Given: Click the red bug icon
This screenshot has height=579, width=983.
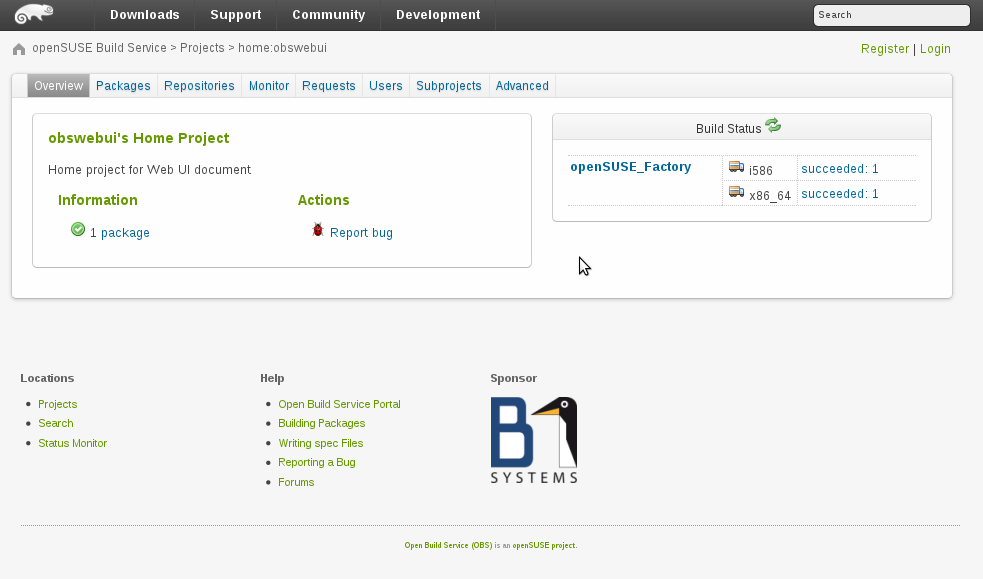Looking at the screenshot, I should [x=318, y=230].
